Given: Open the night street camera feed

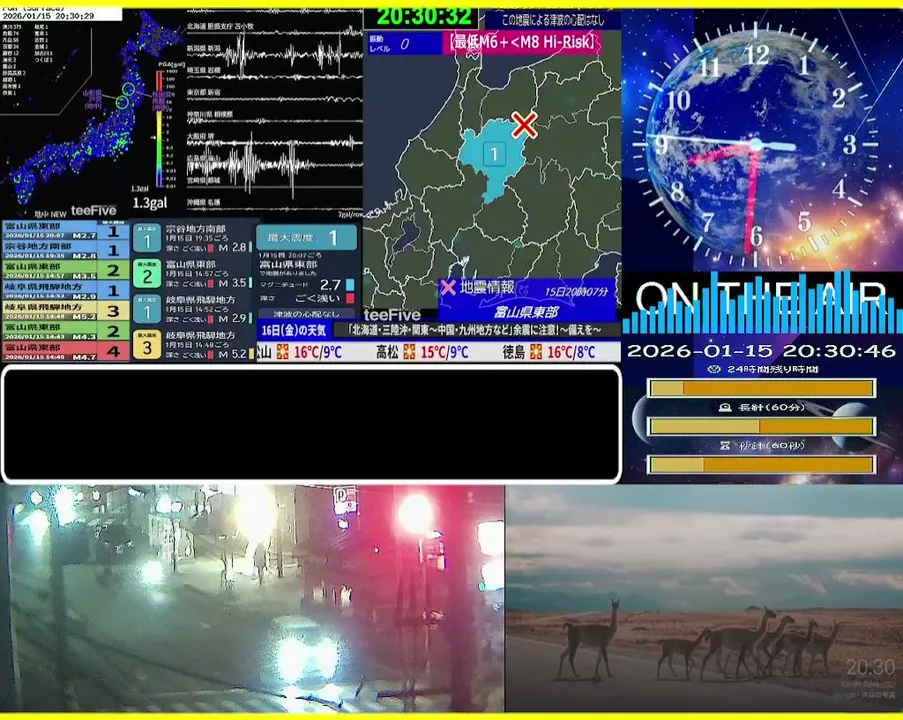Looking at the screenshot, I should click(x=252, y=598).
